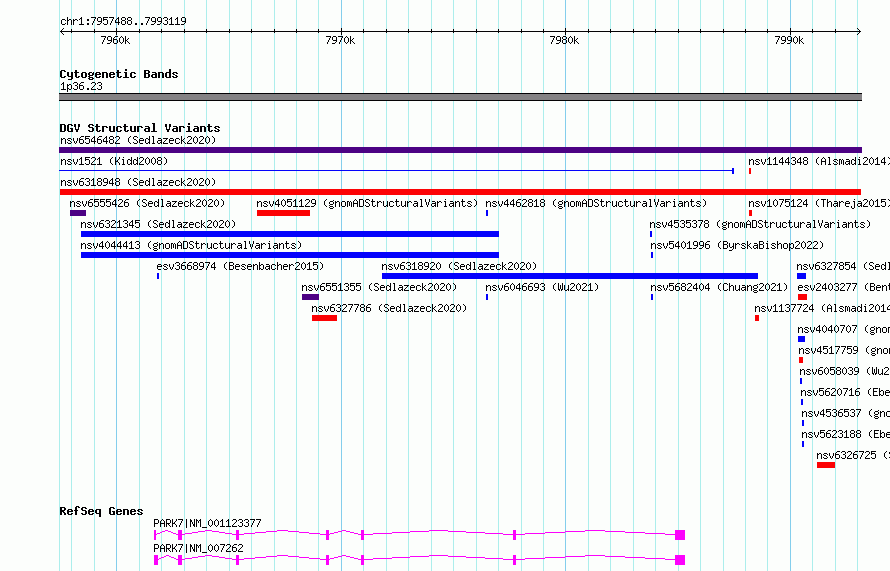Click the 7990k ruler tick label
This screenshot has width=890, height=571.
(789, 40)
